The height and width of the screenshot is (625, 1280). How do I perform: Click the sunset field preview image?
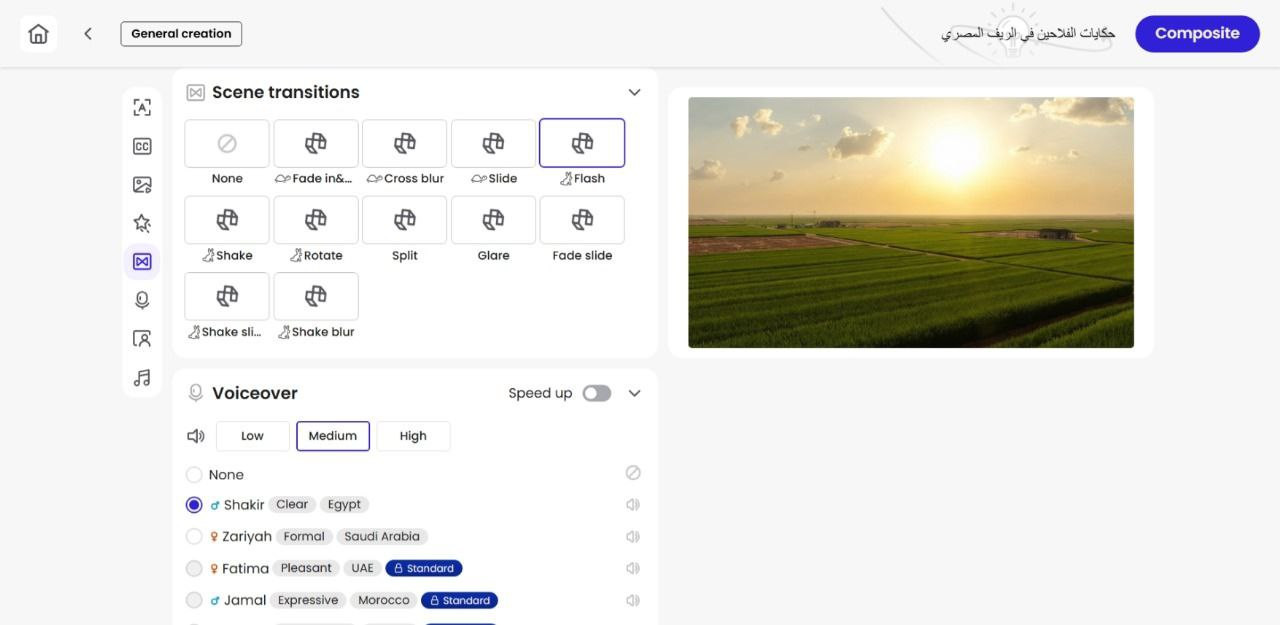(910, 222)
